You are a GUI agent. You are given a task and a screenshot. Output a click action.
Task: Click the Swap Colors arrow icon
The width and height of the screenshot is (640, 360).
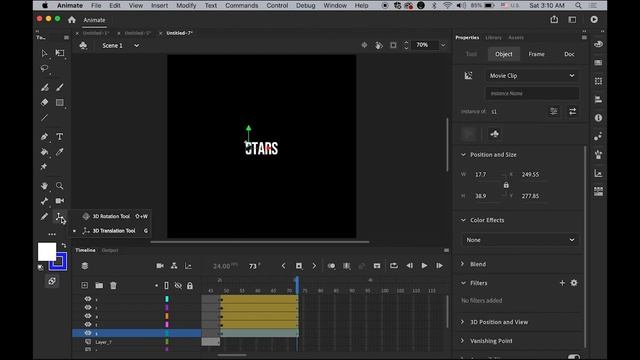point(64,245)
